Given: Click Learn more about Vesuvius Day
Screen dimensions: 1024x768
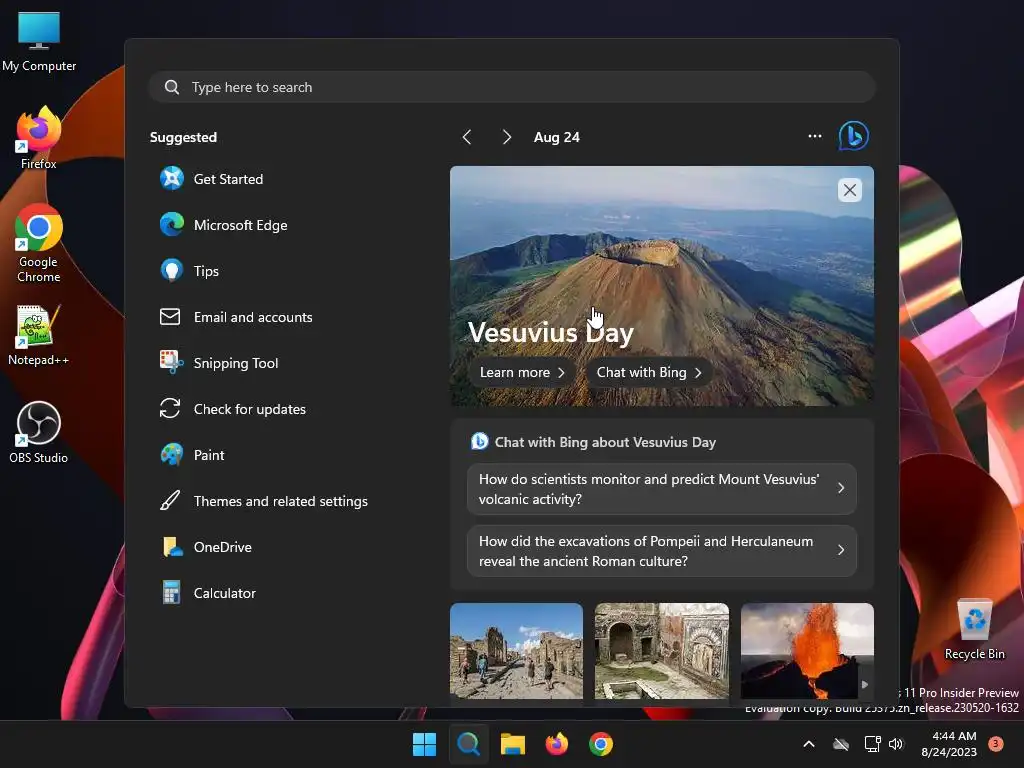Looking at the screenshot, I should tap(521, 372).
